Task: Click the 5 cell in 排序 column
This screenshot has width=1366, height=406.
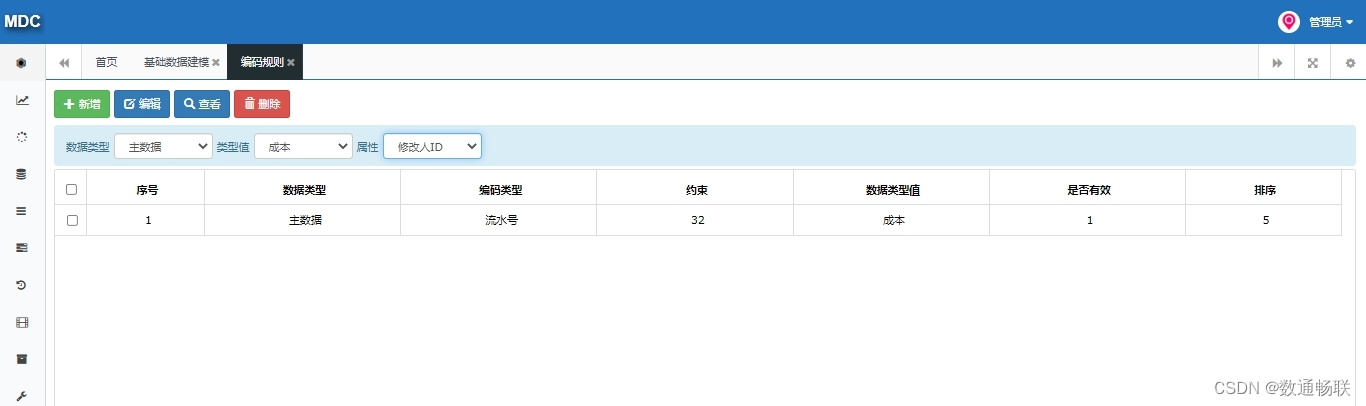Action: 1265,220
